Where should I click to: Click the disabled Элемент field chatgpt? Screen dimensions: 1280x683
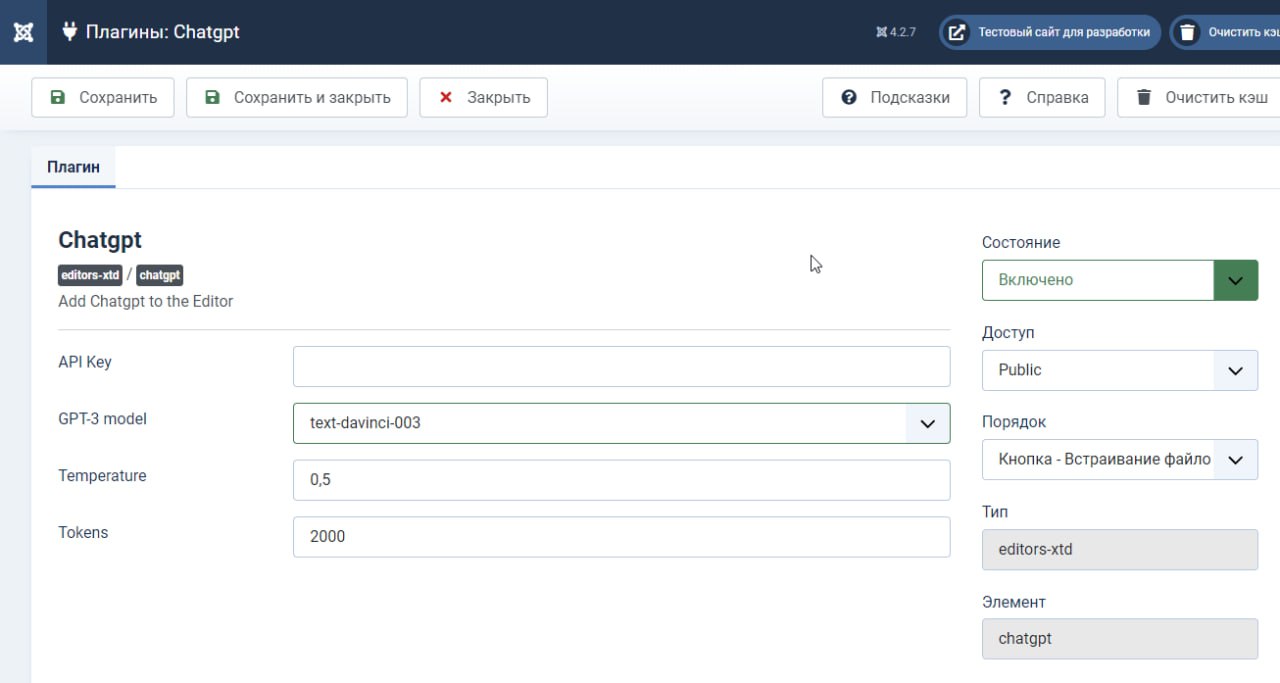1120,638
